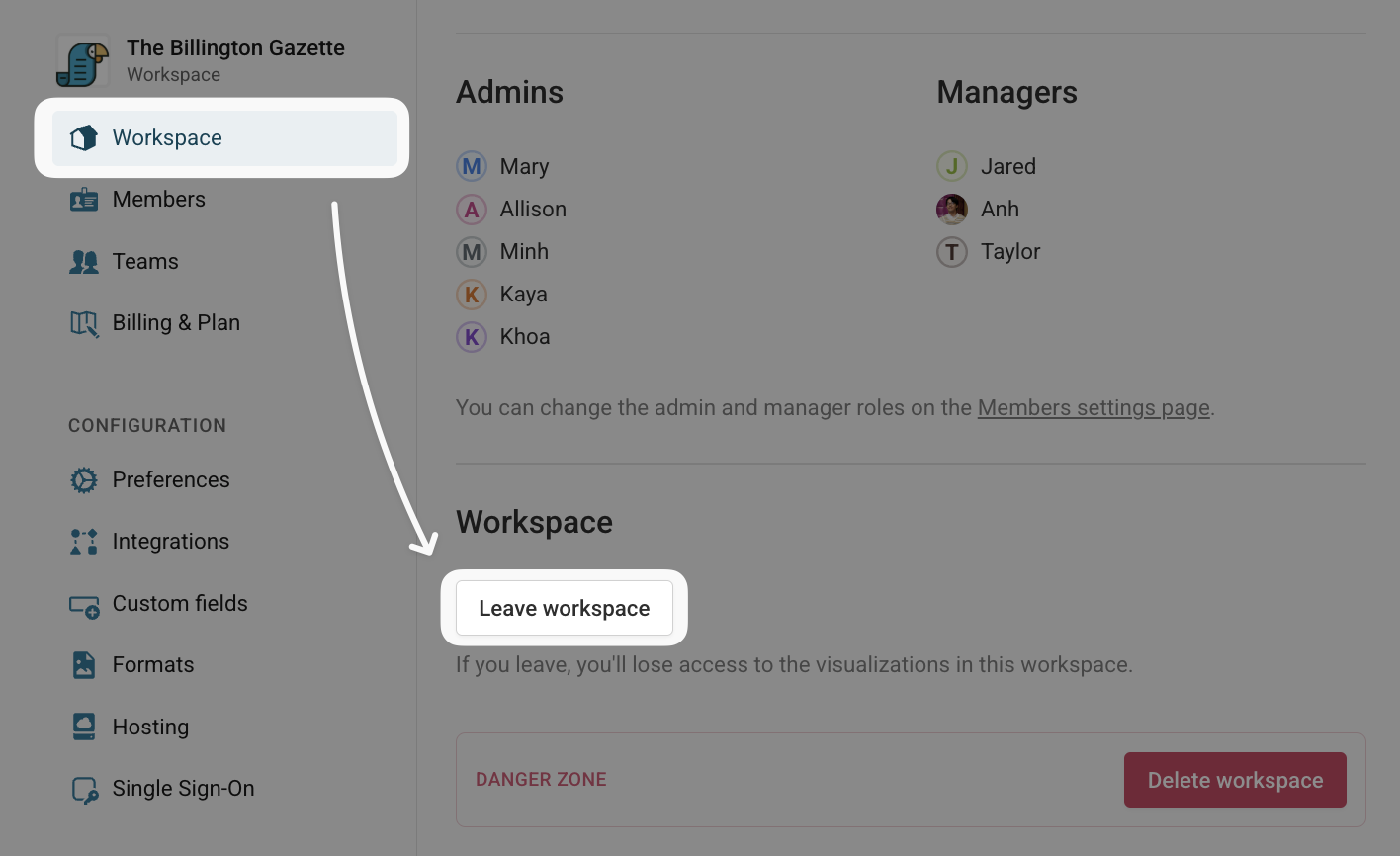Click Khoa's avatar circle
Viewport: 1400px width, 856px height.
tap(472, 336)
